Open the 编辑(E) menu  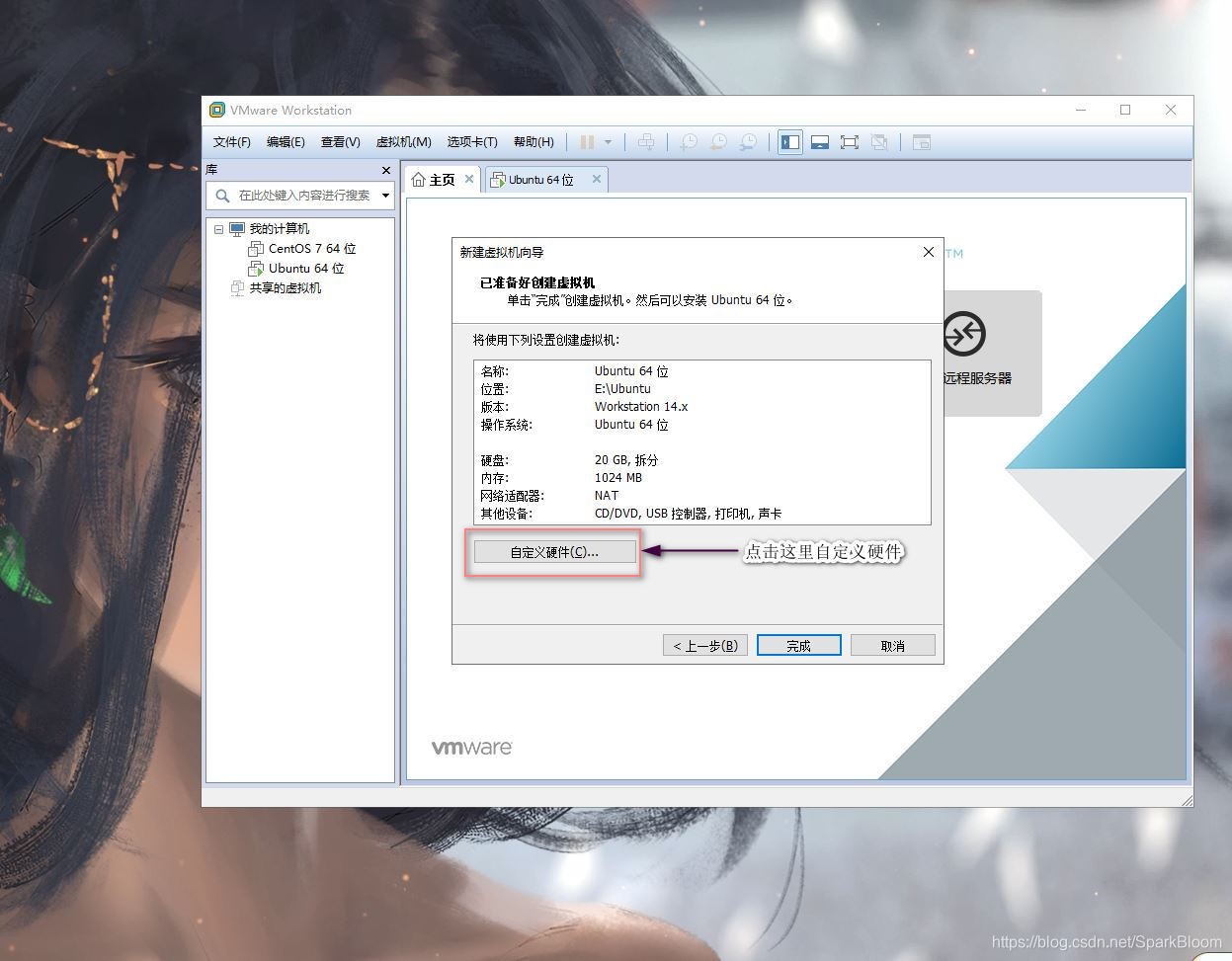(286, 142)
